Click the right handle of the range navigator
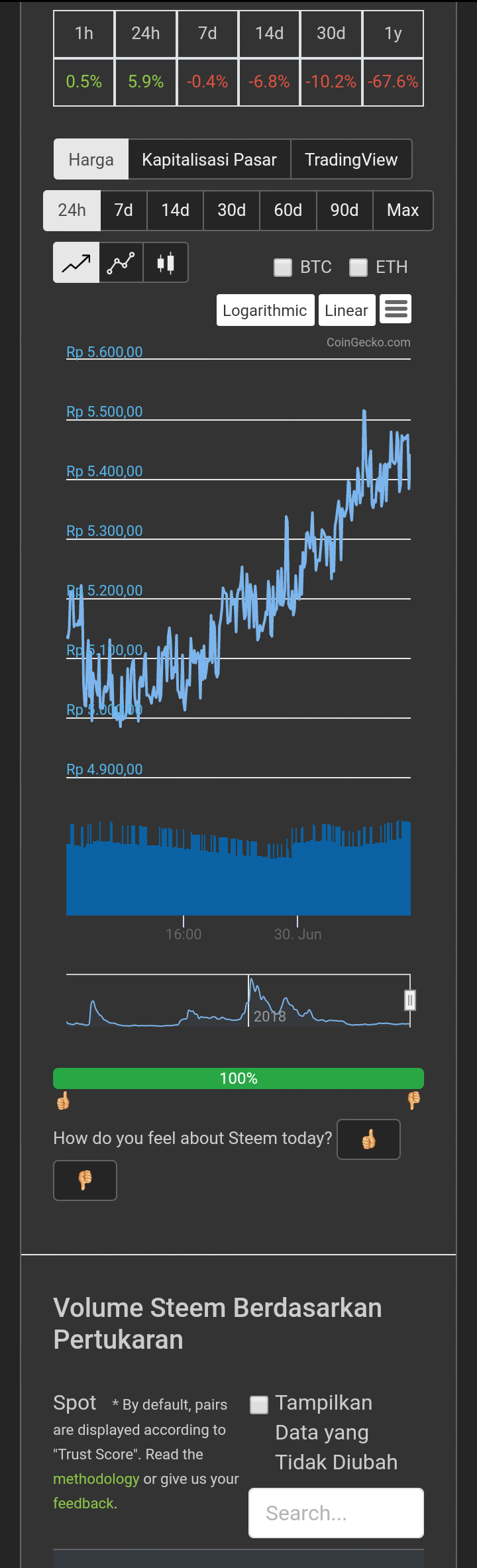 [x=410, y=1000]
